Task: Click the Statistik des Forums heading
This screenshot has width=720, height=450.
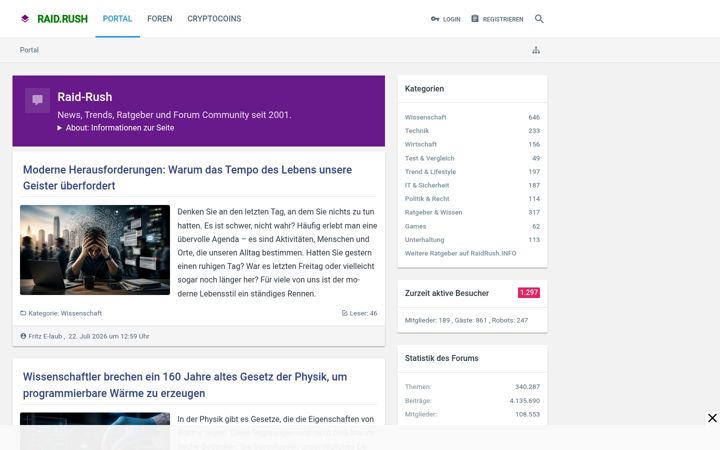Action: click(x=441, y=358)
